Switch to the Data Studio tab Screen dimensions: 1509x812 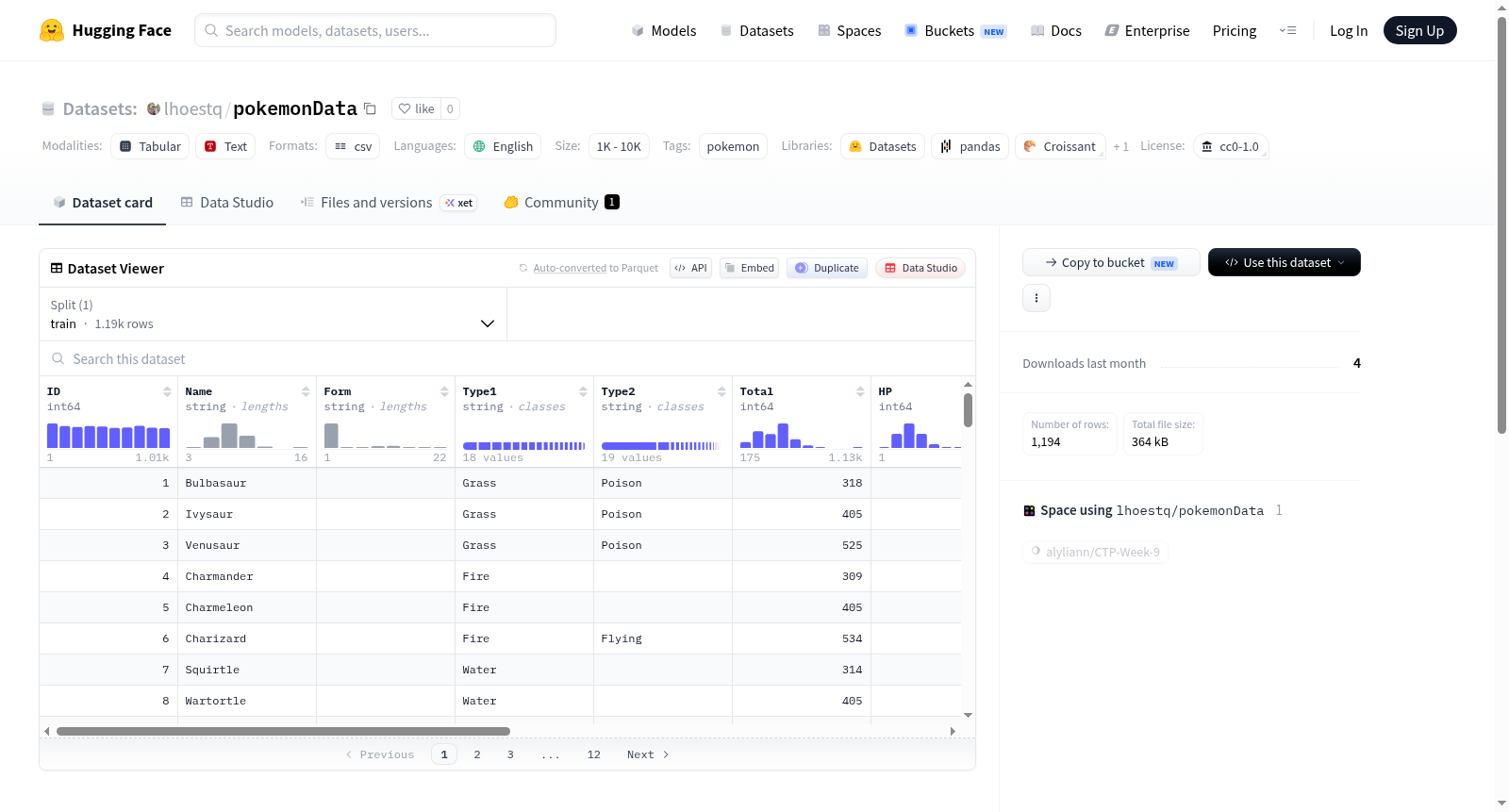[226, 202]
